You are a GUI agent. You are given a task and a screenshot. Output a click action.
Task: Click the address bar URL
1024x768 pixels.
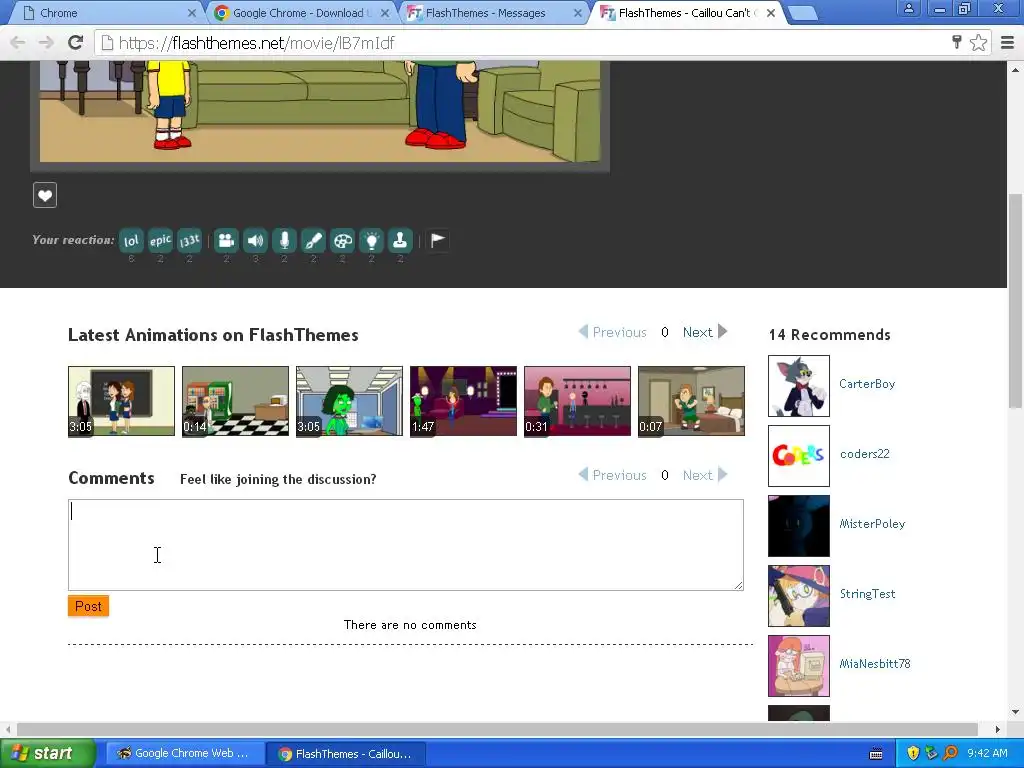(256, 43)
